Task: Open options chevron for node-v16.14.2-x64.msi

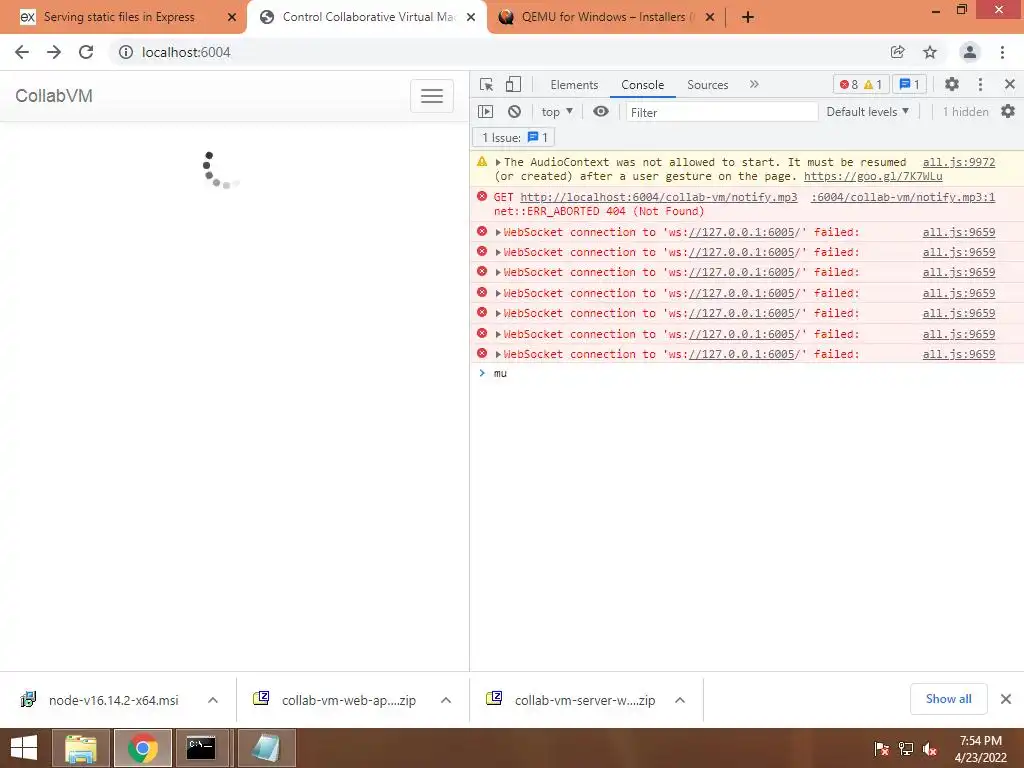Action: pos(213,700)
